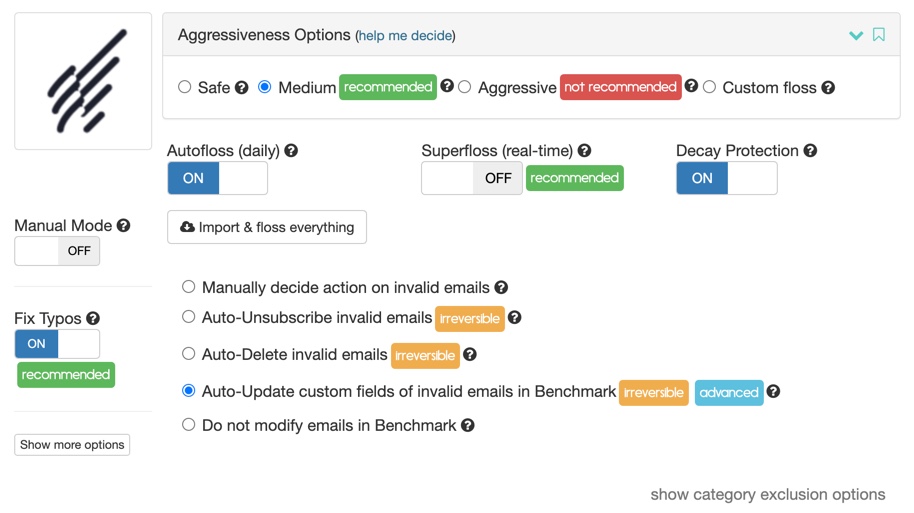The image size is (914, 513).
Task: Turn off the Decay Protection switch
Action: (726, 178)
